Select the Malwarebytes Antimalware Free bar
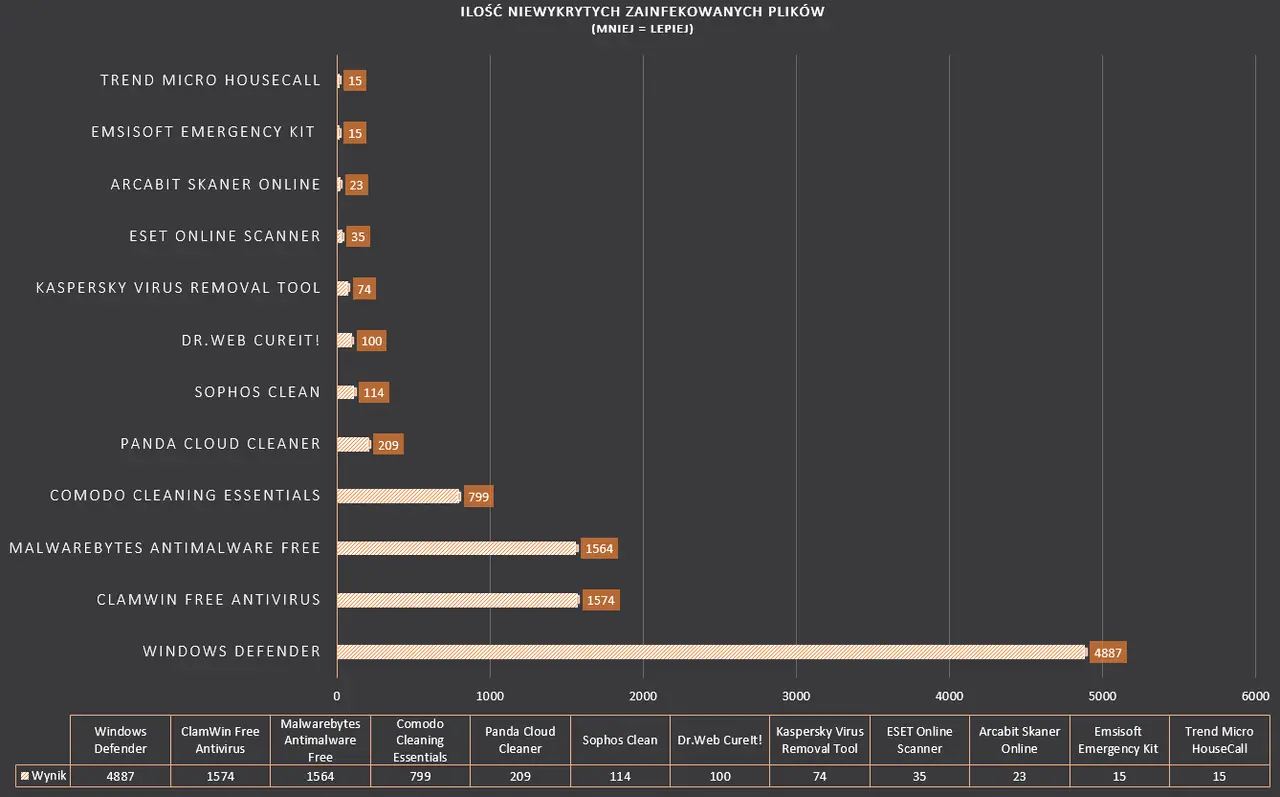 click(457, 548)
